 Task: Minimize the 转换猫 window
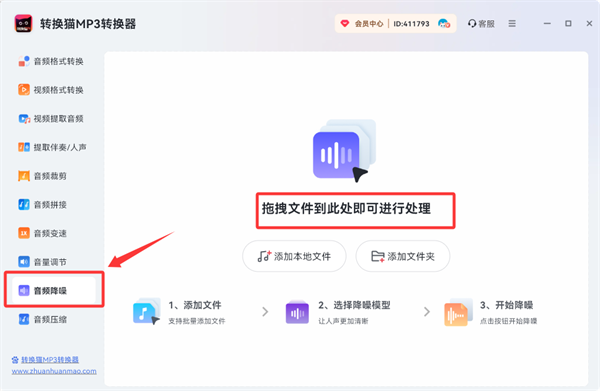[547, 24]
